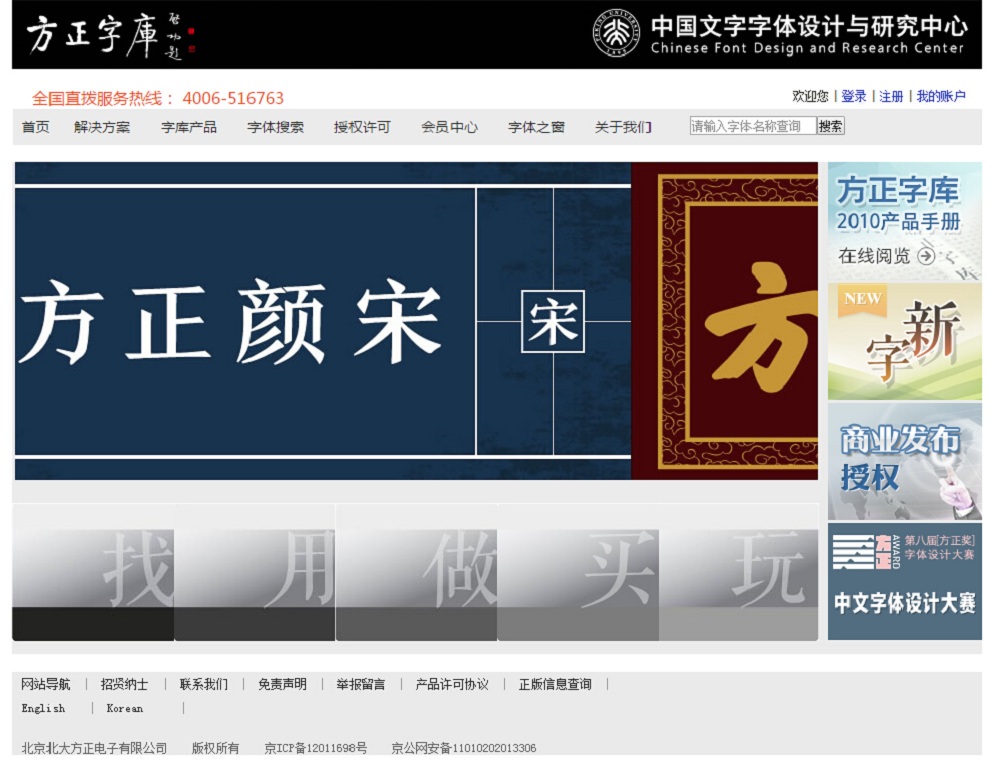Open 举报留言 footer link
The width and height of the screenshot is (1000, 775).
[361, 684]
